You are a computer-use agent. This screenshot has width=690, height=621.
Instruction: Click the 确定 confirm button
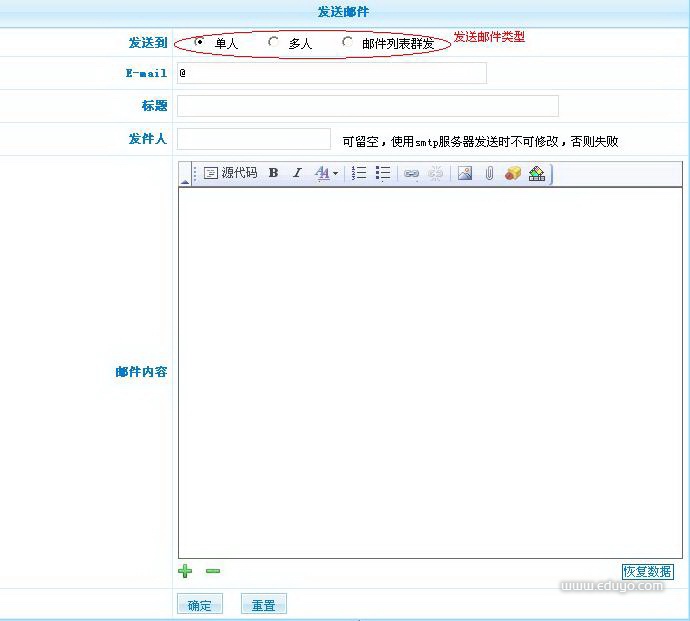[200, 605]
